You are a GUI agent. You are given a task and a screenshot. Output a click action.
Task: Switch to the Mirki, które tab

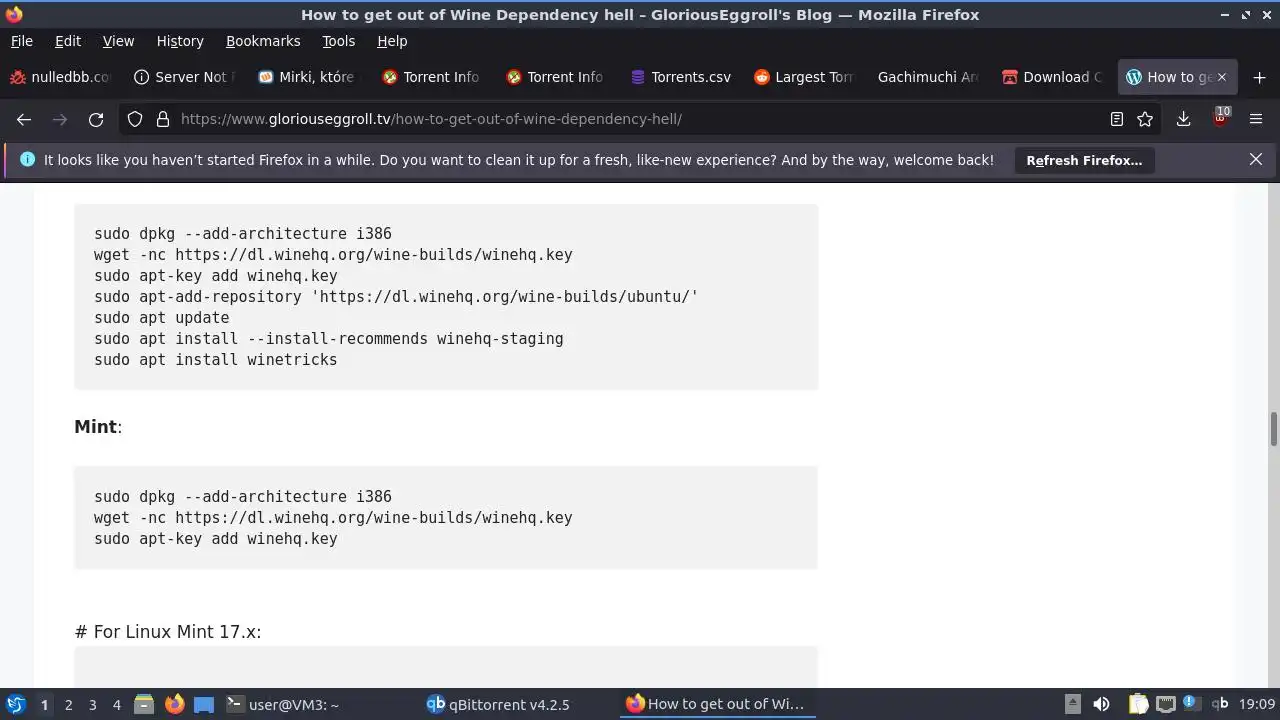(307, 77)
